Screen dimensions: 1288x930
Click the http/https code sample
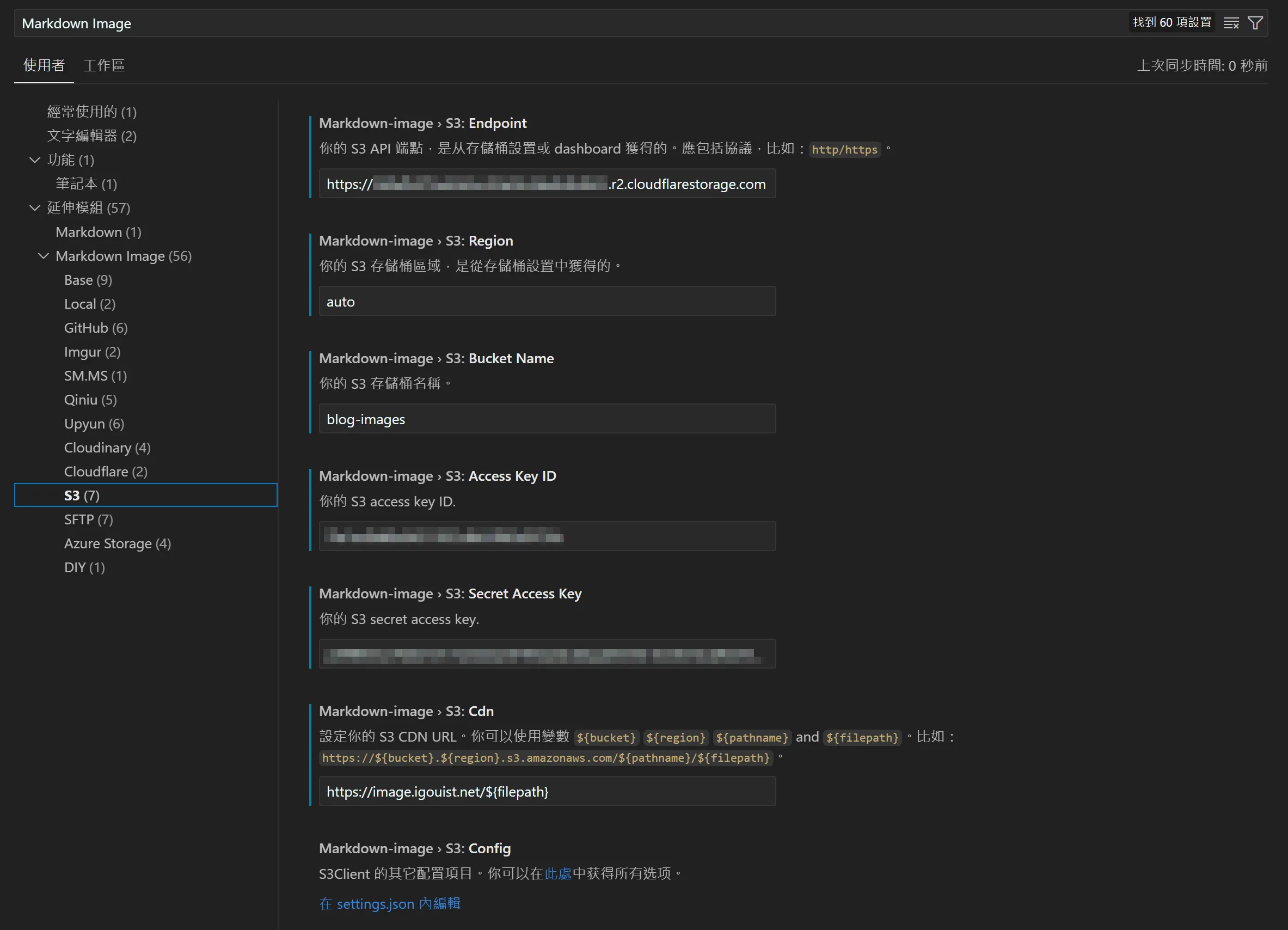pos(844,149)
